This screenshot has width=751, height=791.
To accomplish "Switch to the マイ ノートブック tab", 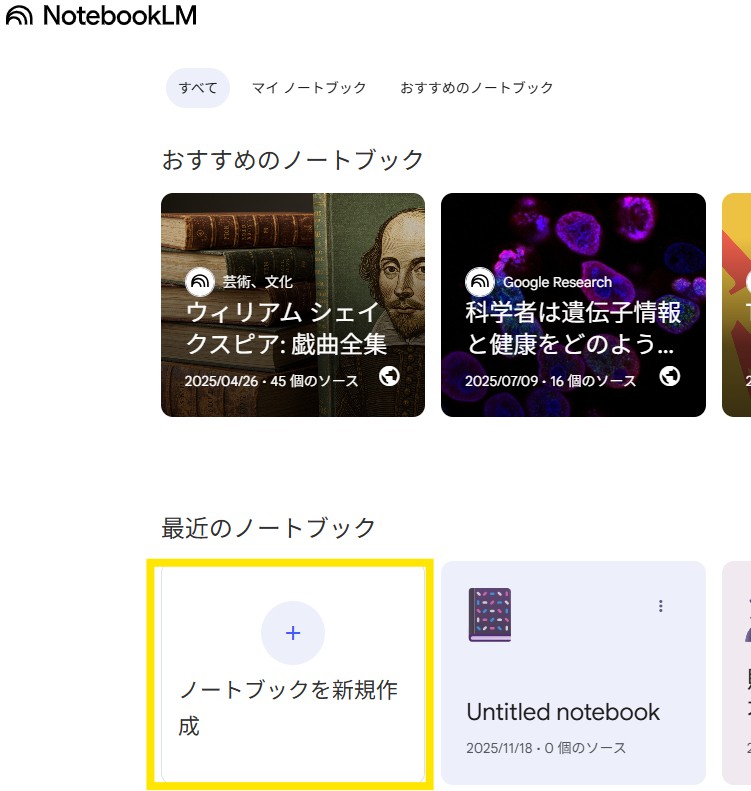I will [x=309, y=88].
